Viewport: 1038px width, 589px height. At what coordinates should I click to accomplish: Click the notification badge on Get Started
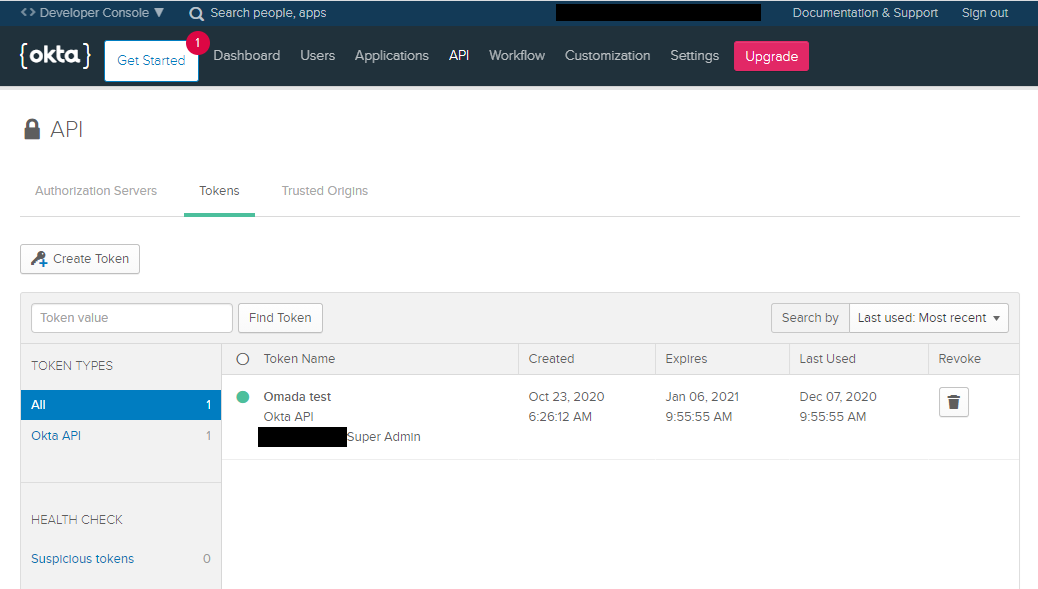tap(197, 43)
